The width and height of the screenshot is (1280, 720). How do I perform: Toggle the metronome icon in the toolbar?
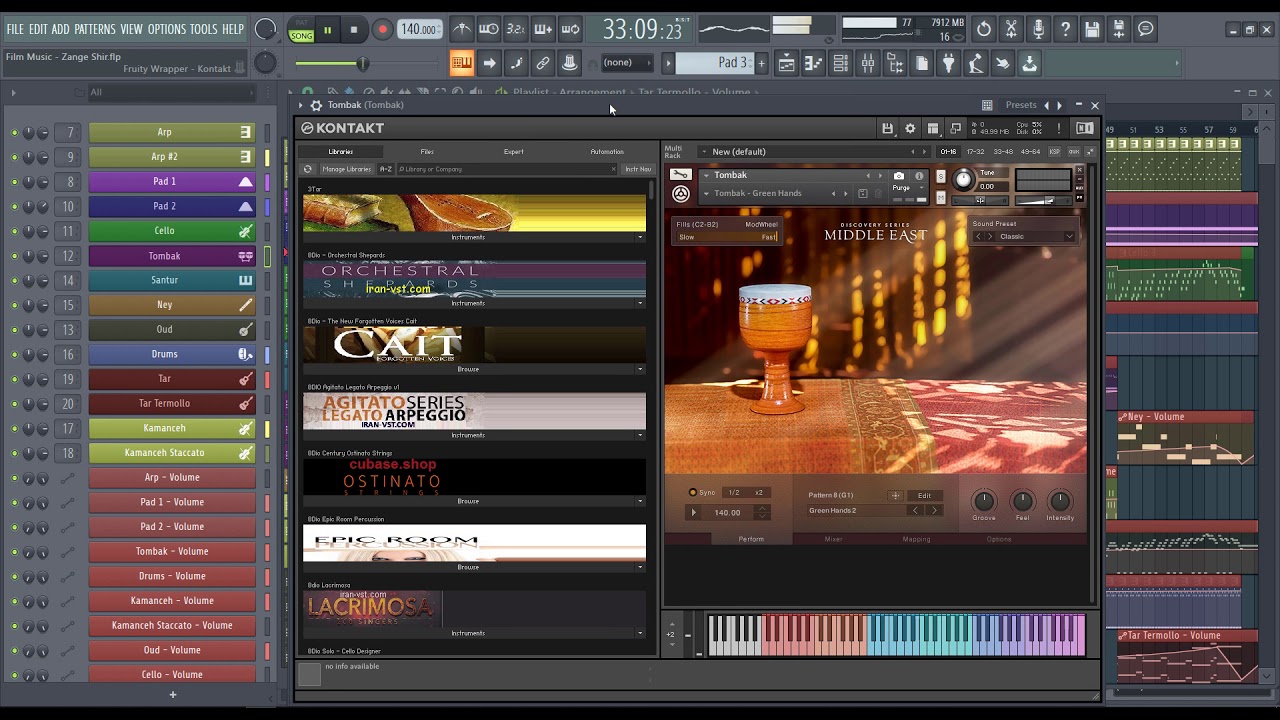461,29
